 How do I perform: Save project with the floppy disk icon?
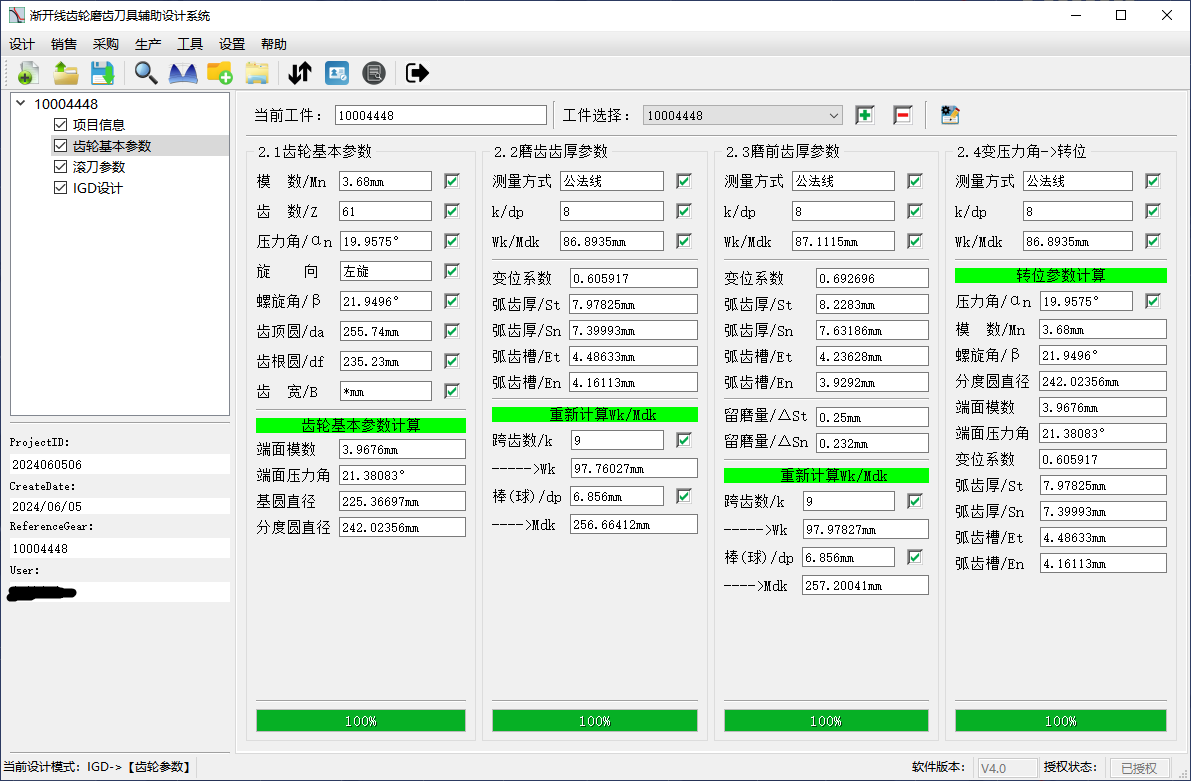[x=103, y=73]
